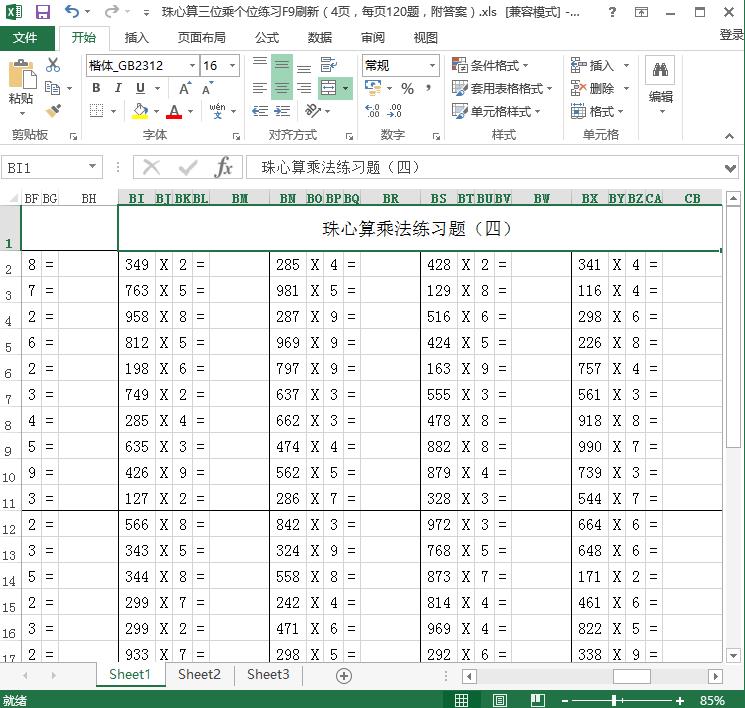This screenshot has height=708, width=745.
Task: Increase font size with larger A icon
Action: coord(185,88)
